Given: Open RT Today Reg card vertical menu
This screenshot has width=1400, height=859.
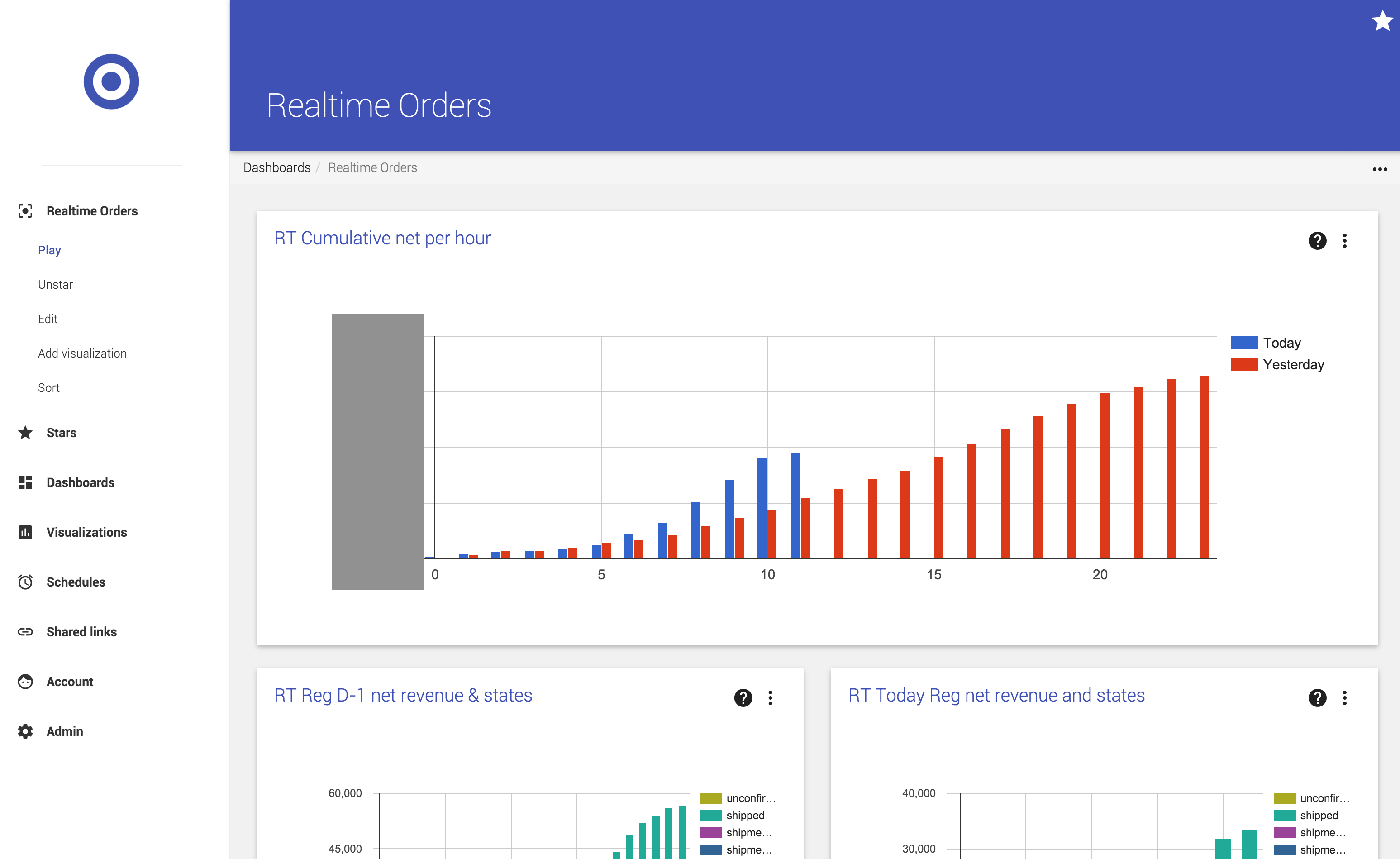Looking at the screenshot, I should click(x=1344, y=697).
